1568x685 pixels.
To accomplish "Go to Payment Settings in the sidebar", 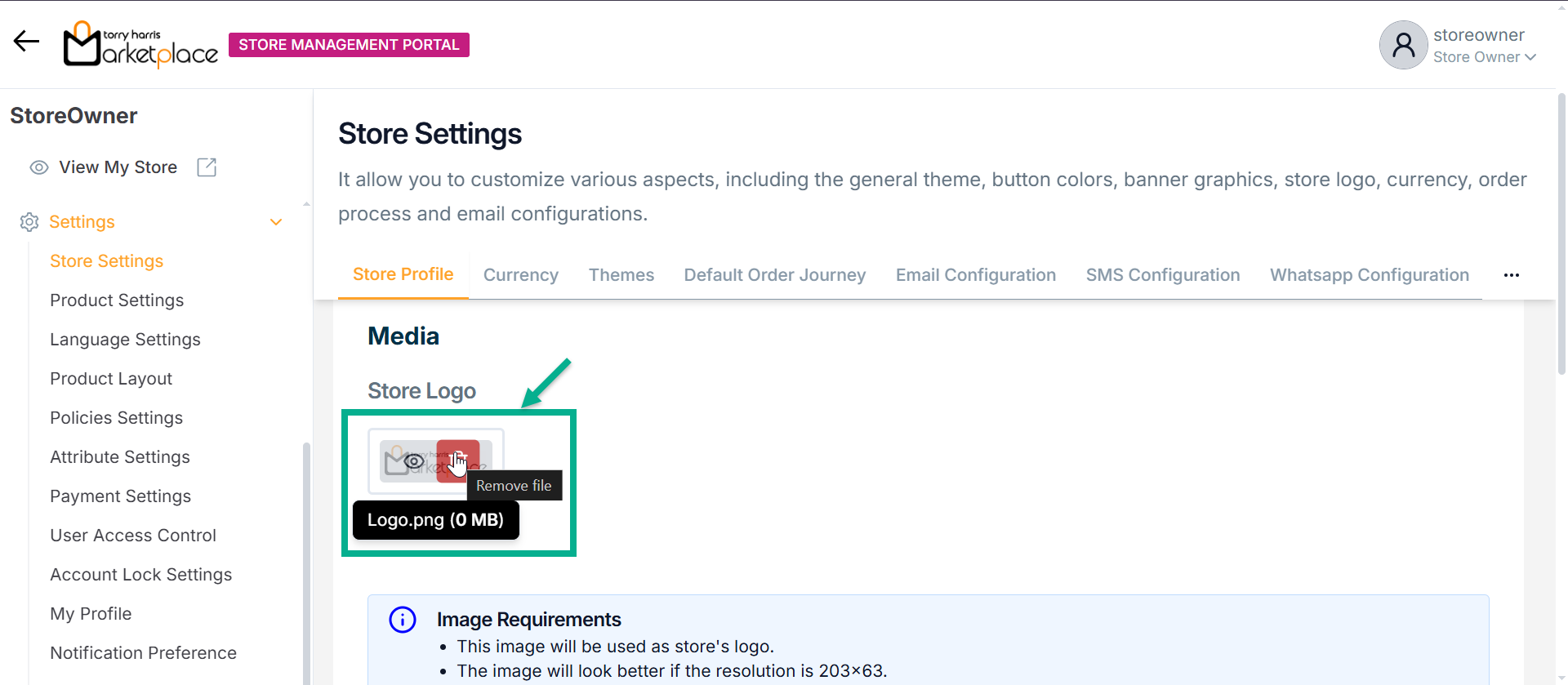I will coord(120,496).
